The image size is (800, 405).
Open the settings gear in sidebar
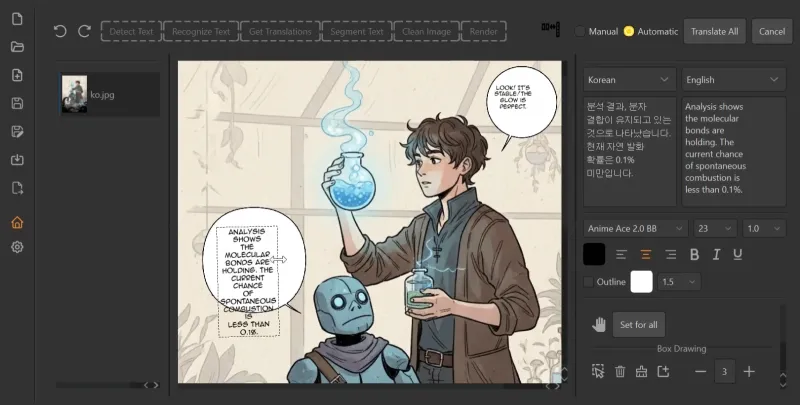click(17, 247)
